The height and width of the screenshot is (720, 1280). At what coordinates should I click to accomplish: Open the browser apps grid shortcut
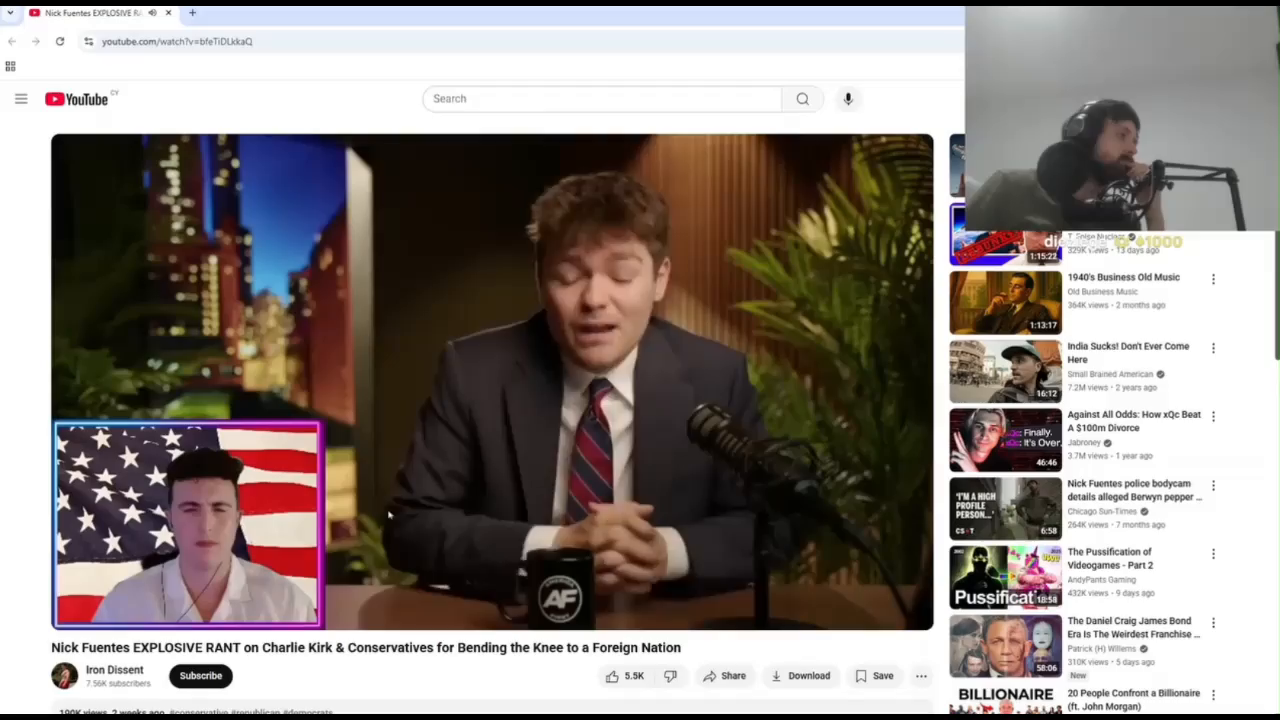click(10, 66)
